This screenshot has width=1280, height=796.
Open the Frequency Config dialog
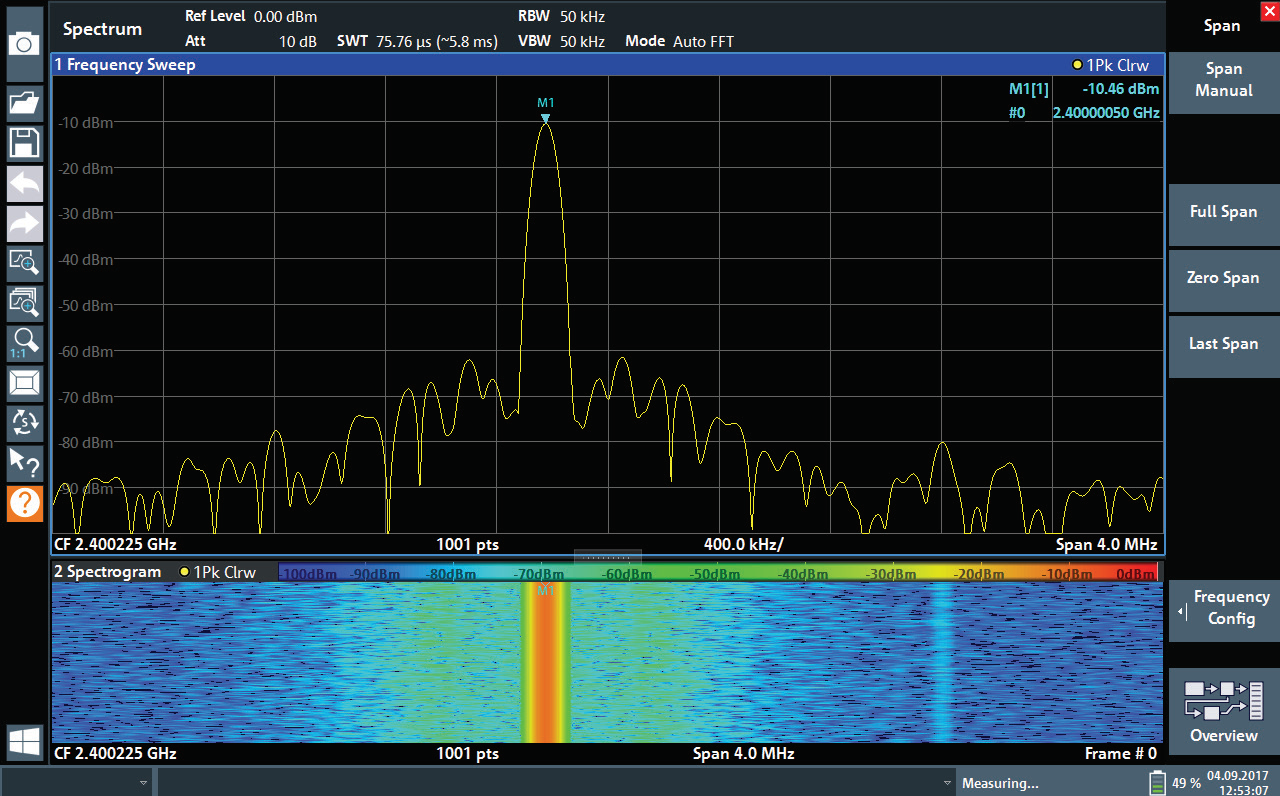[1223, 608]
